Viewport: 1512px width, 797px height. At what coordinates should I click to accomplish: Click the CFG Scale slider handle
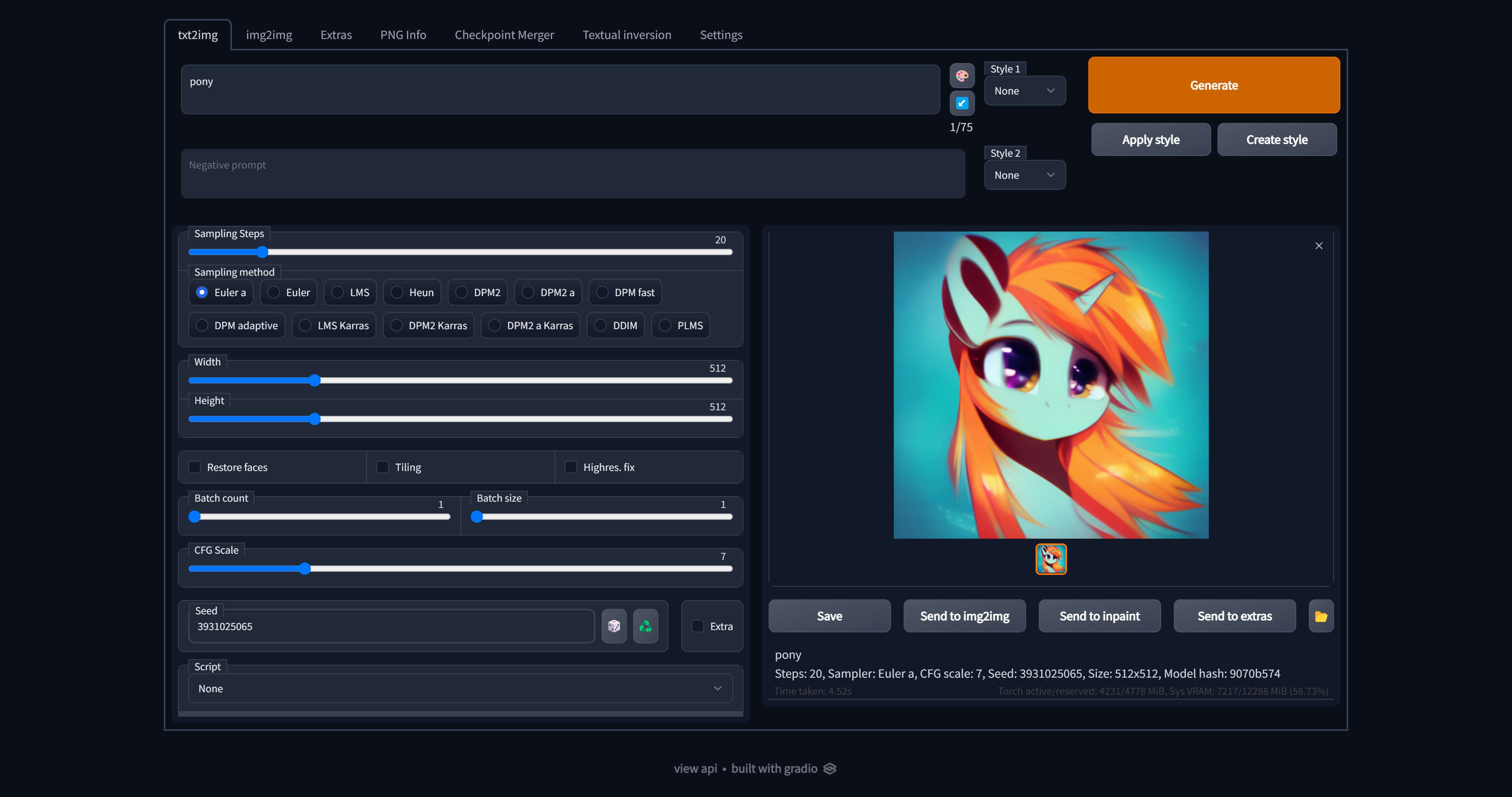[x=305, y=569]
